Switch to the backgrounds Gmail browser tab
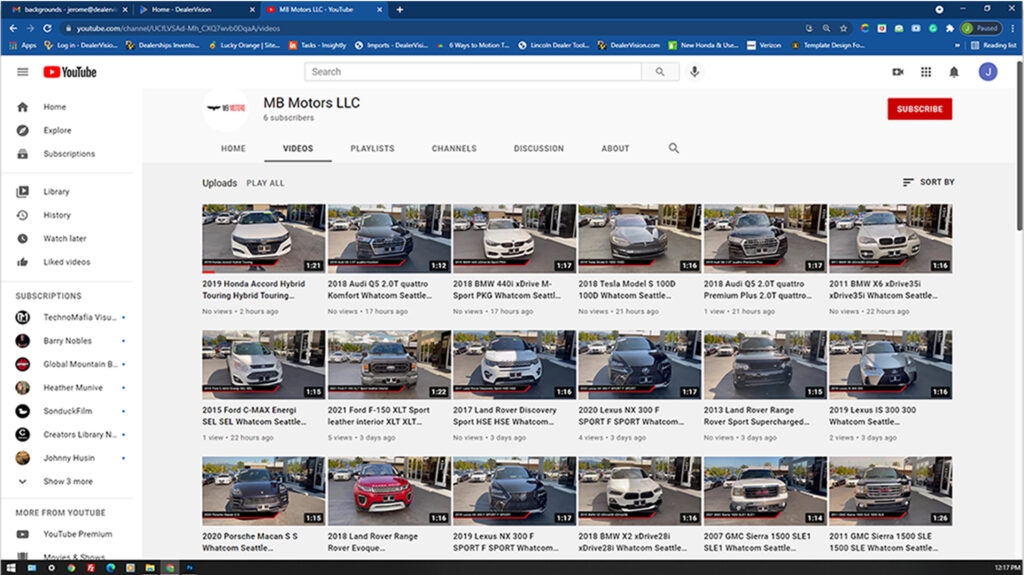The height and width of the screenshot is (575, 1024). pyautogui.click(x=69, y=9)
